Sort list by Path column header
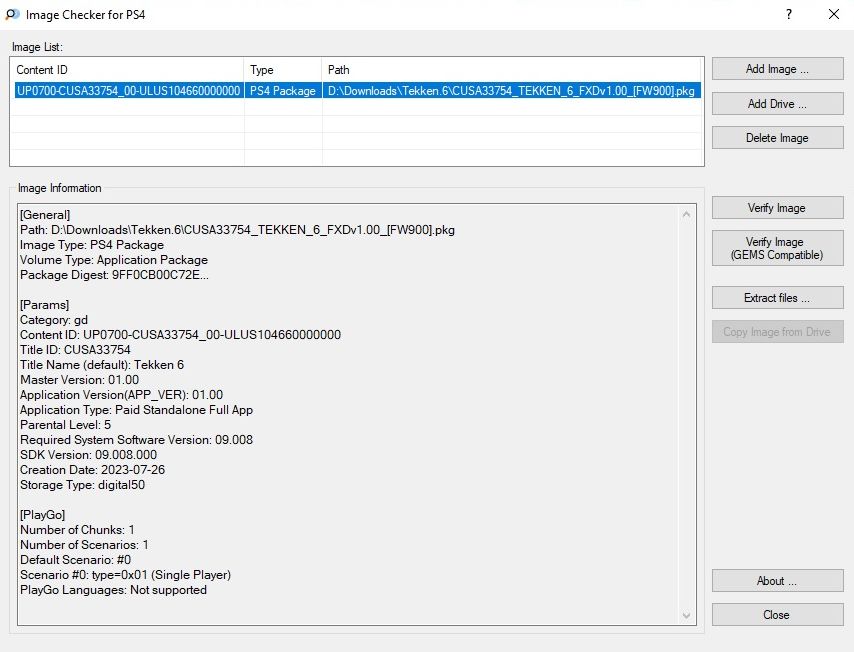854x652 pixels. pyautogui.click(x=511, y=70)
